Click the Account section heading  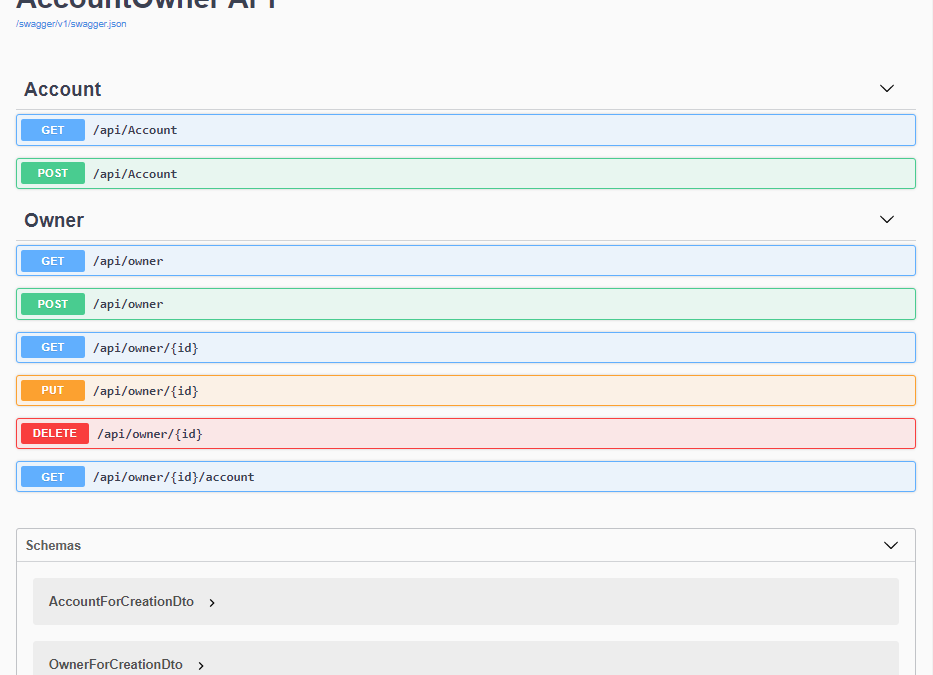(x=63, y=89)
